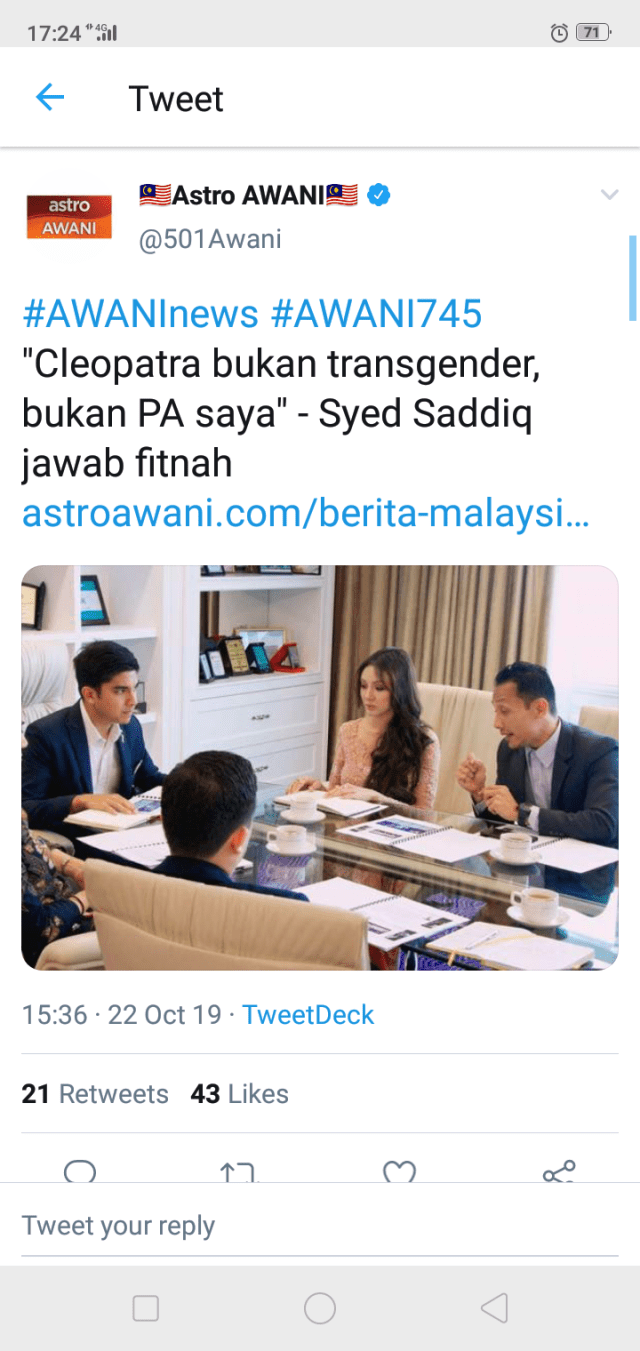View the 21 Retweets list

(95, 1094)
